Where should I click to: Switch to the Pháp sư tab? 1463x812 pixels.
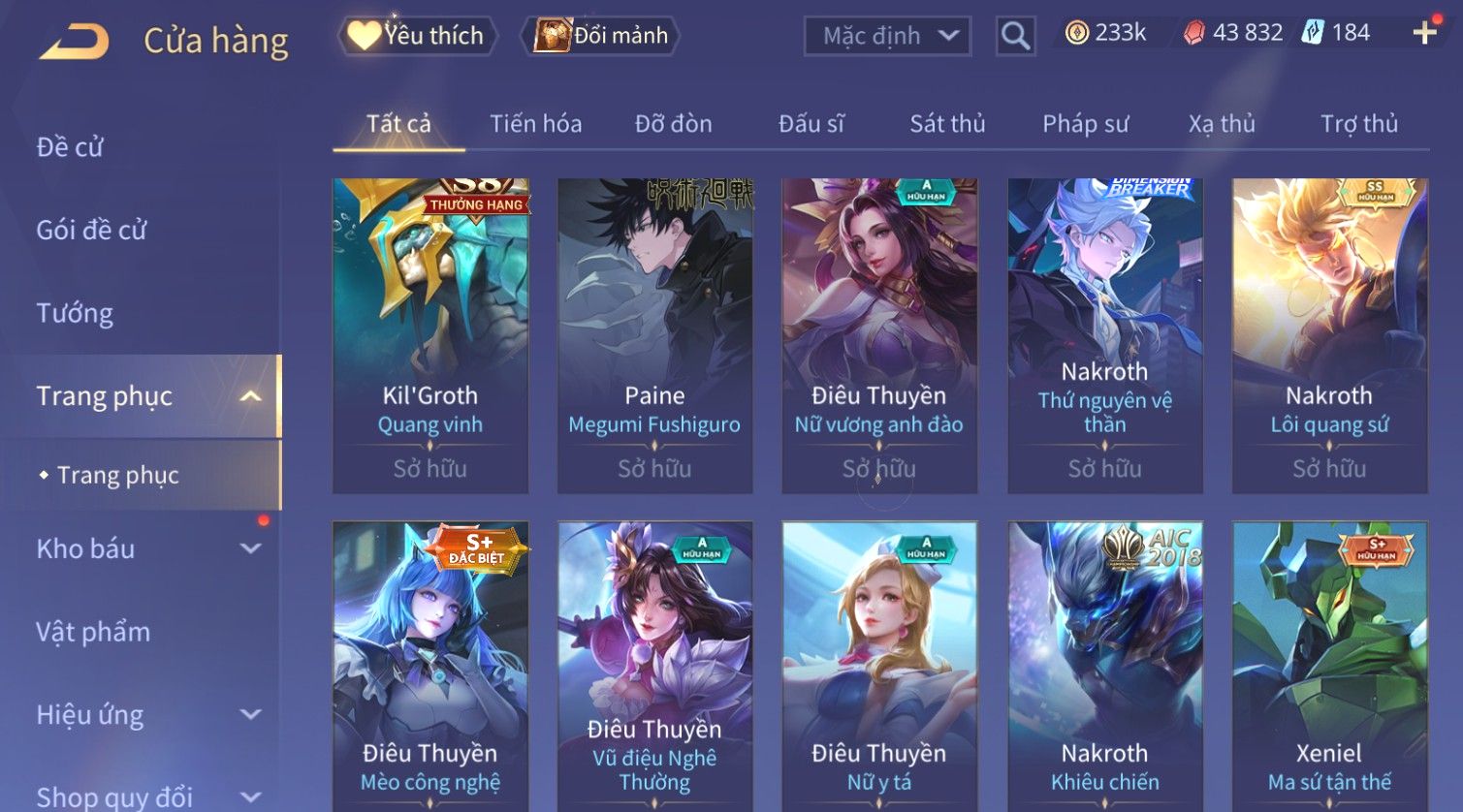(1085, 124)
